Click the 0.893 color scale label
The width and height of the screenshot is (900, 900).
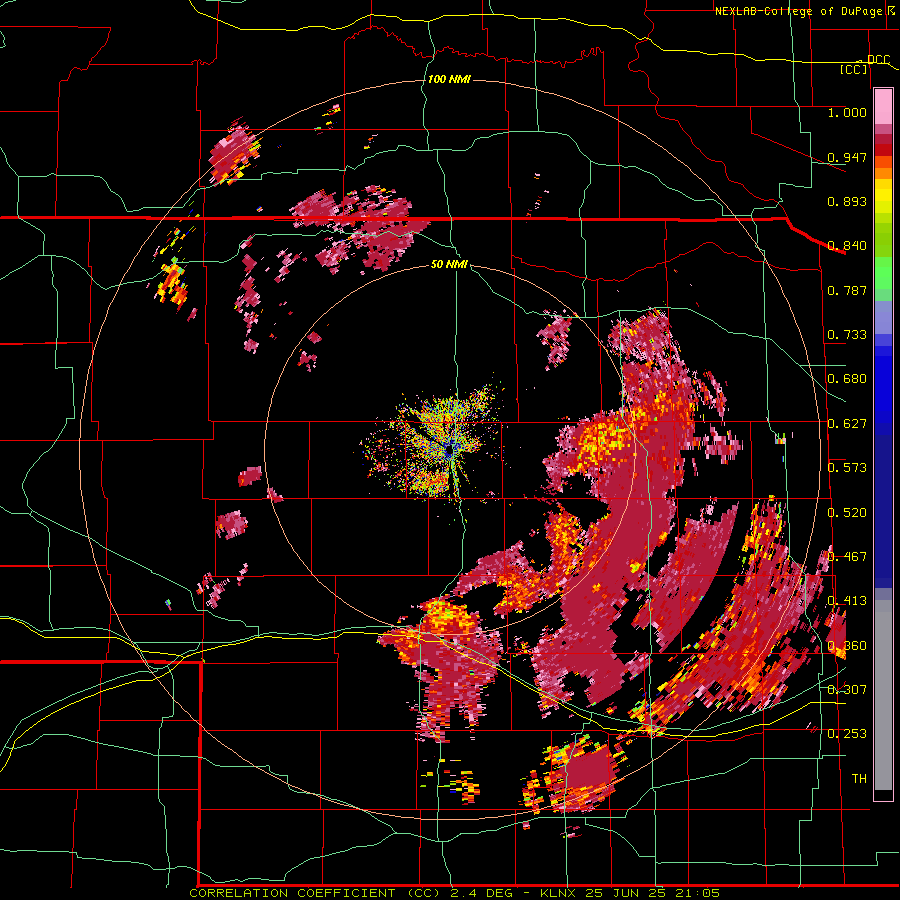click(847, 201)
